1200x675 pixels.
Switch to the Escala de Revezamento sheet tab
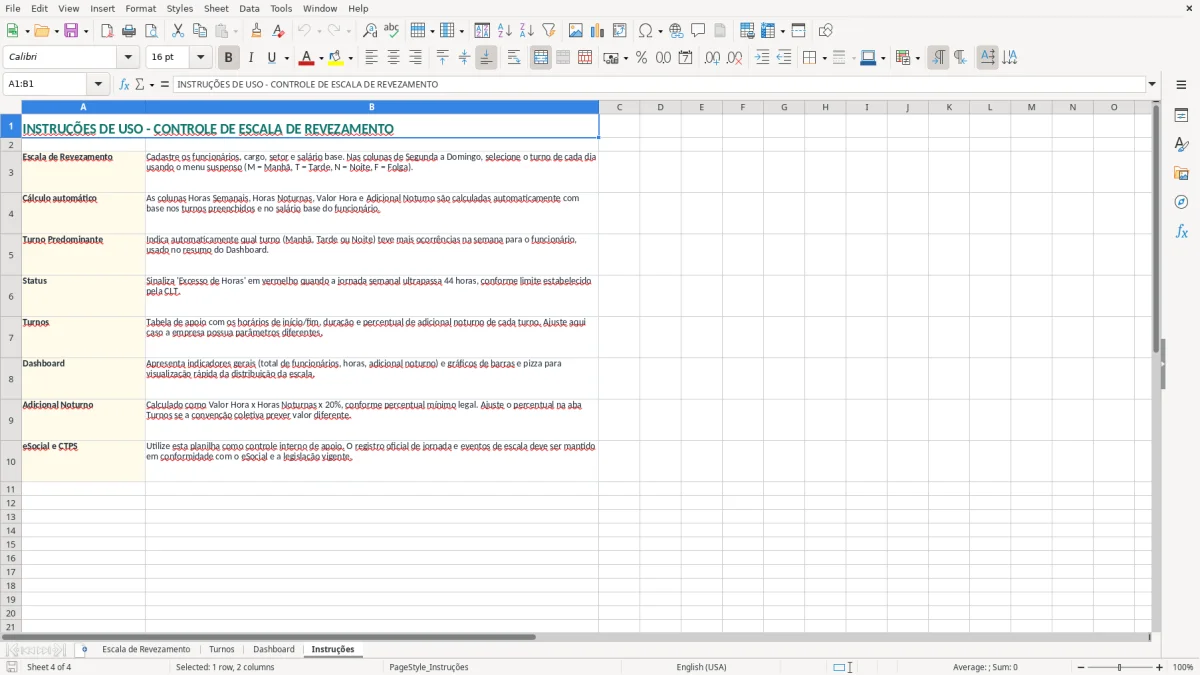[x=146, y=649]
